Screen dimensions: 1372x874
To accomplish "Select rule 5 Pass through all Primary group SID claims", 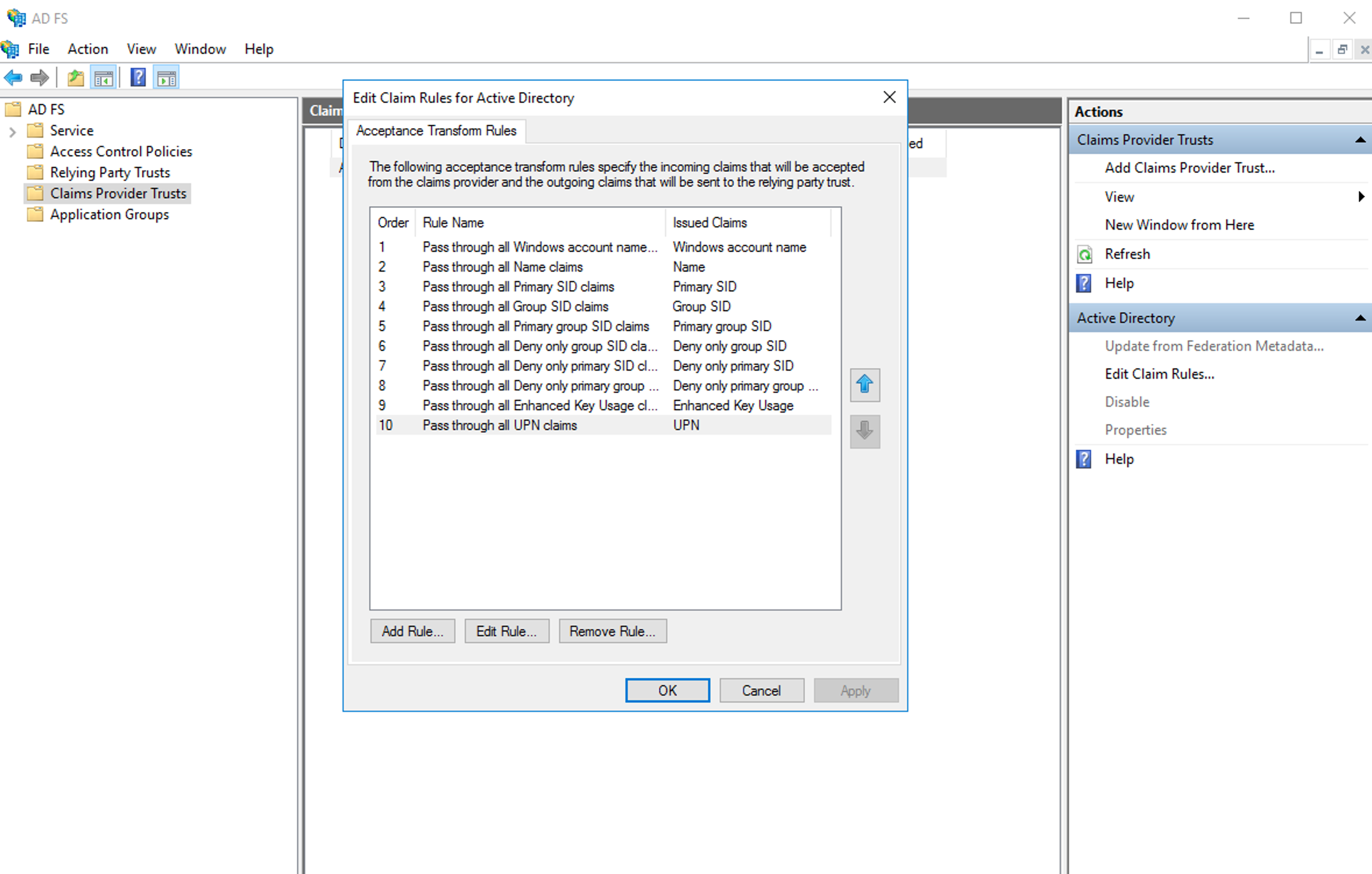I will point(603,326).
